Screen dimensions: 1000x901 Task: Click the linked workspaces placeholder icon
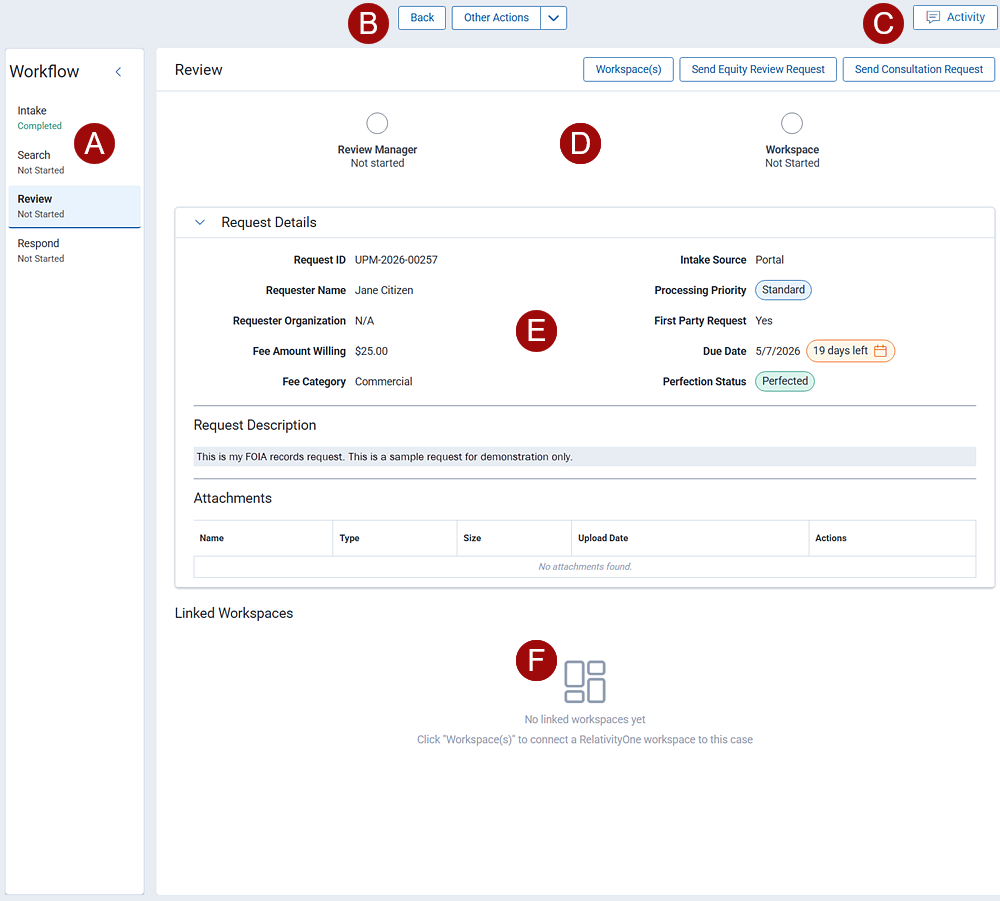point(585,681)
